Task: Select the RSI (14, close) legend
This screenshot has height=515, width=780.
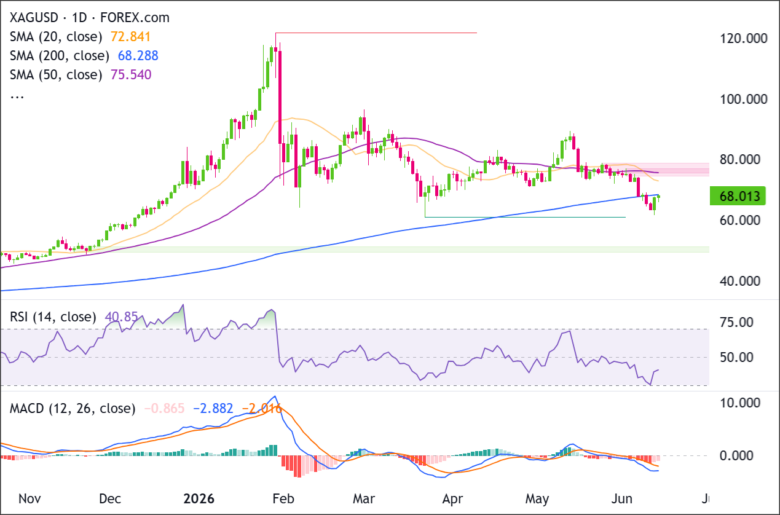Action: pos(53,317)
